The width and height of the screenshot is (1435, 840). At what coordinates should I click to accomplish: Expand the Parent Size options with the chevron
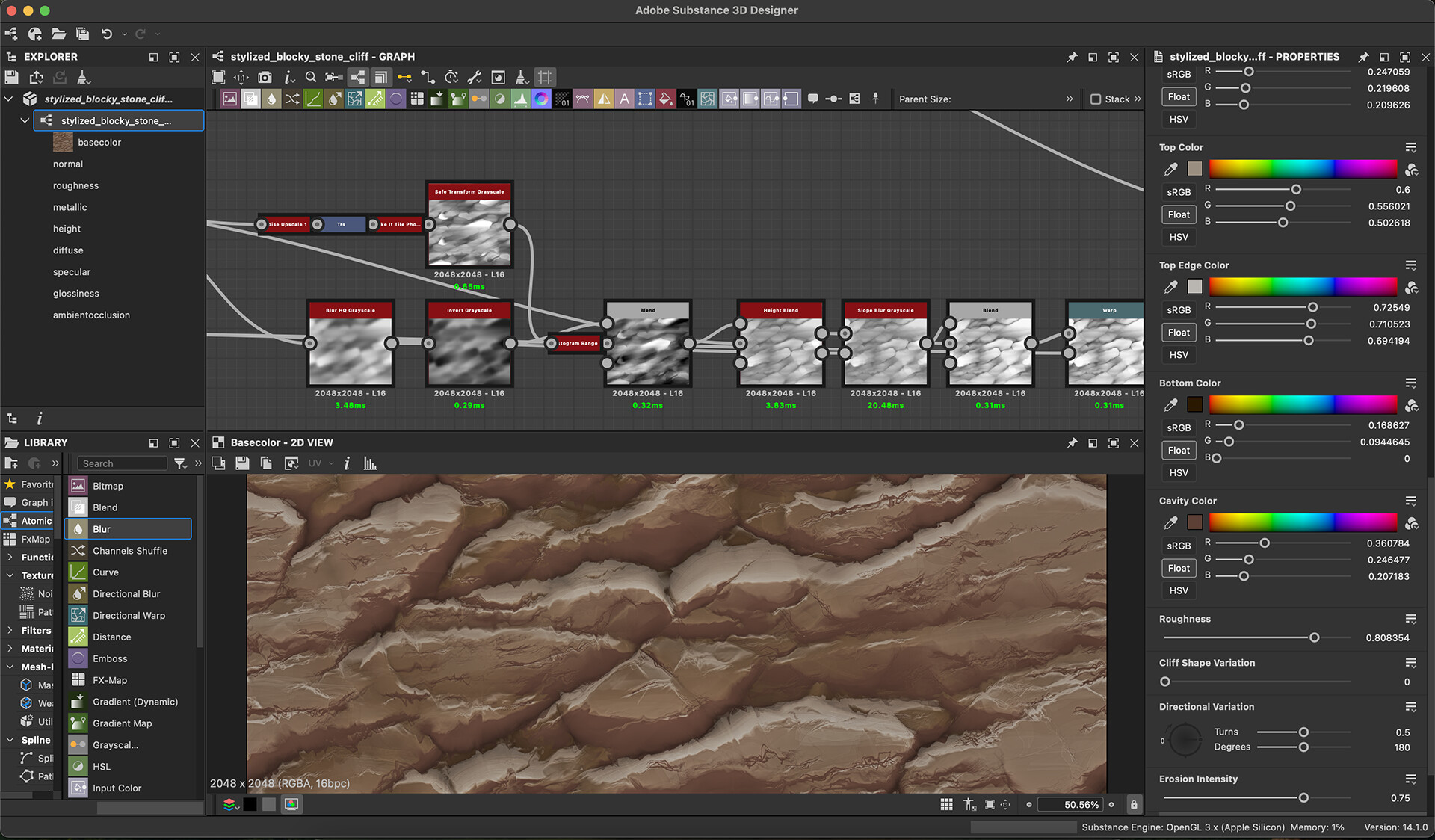click(1070, 99)
